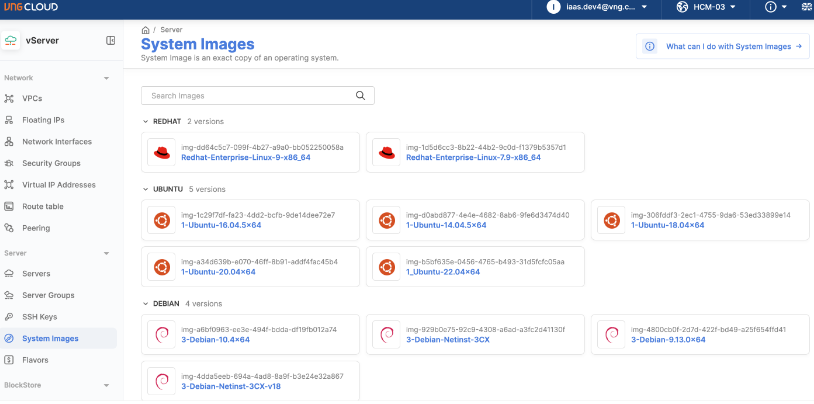Collapse the sidebar using panel toggle icon
This screenshot has width=814, height=404.
[110, 41]
